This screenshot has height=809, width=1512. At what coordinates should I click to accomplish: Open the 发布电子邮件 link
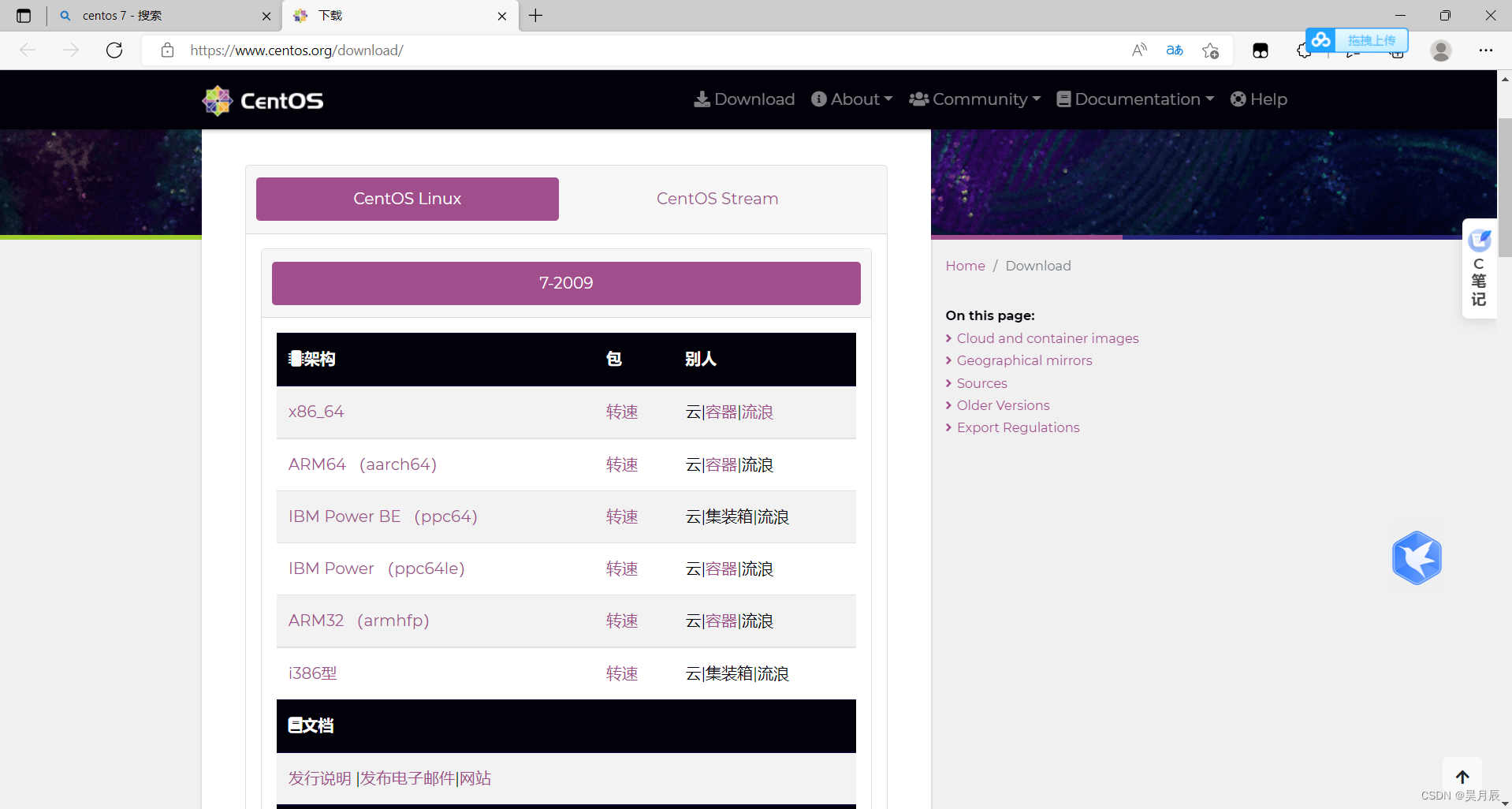click(x=408, y=778)
